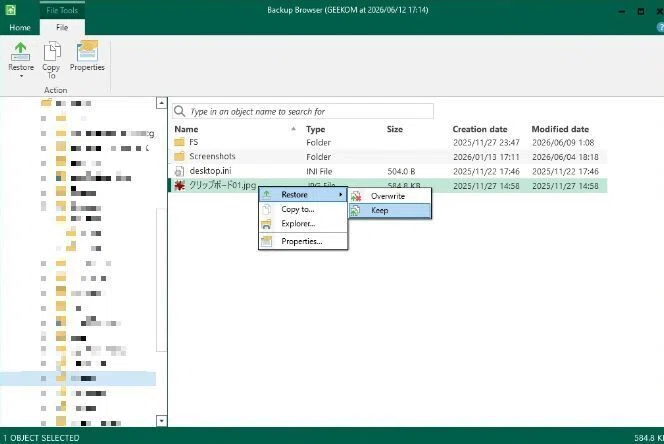Choose Overwrite in the Restore submenu
Viewport: 664px width, 444px height.
click(390, 196)
